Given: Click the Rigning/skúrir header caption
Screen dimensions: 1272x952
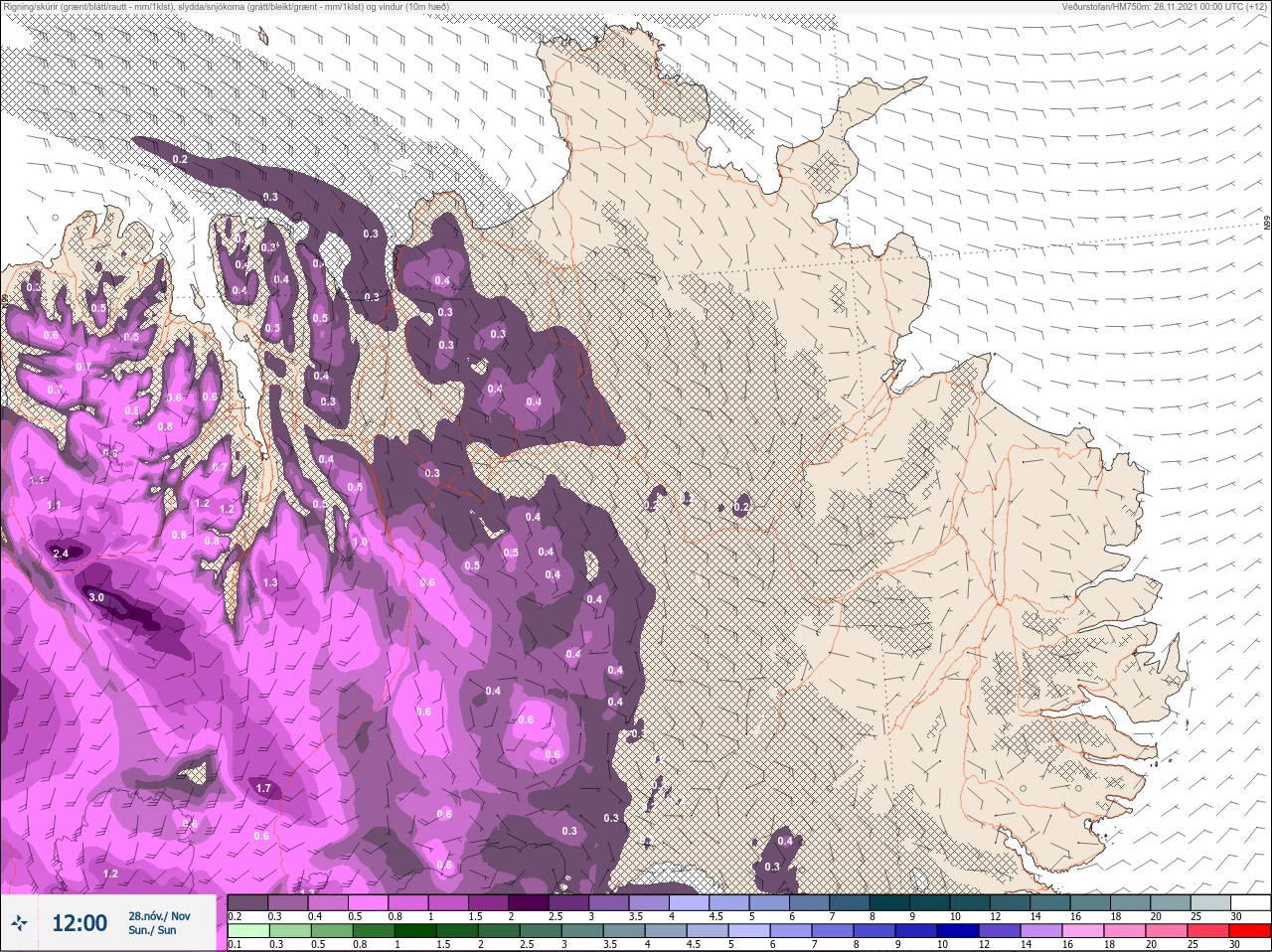Looking at the screenshot, I should (x=226, y=7).
